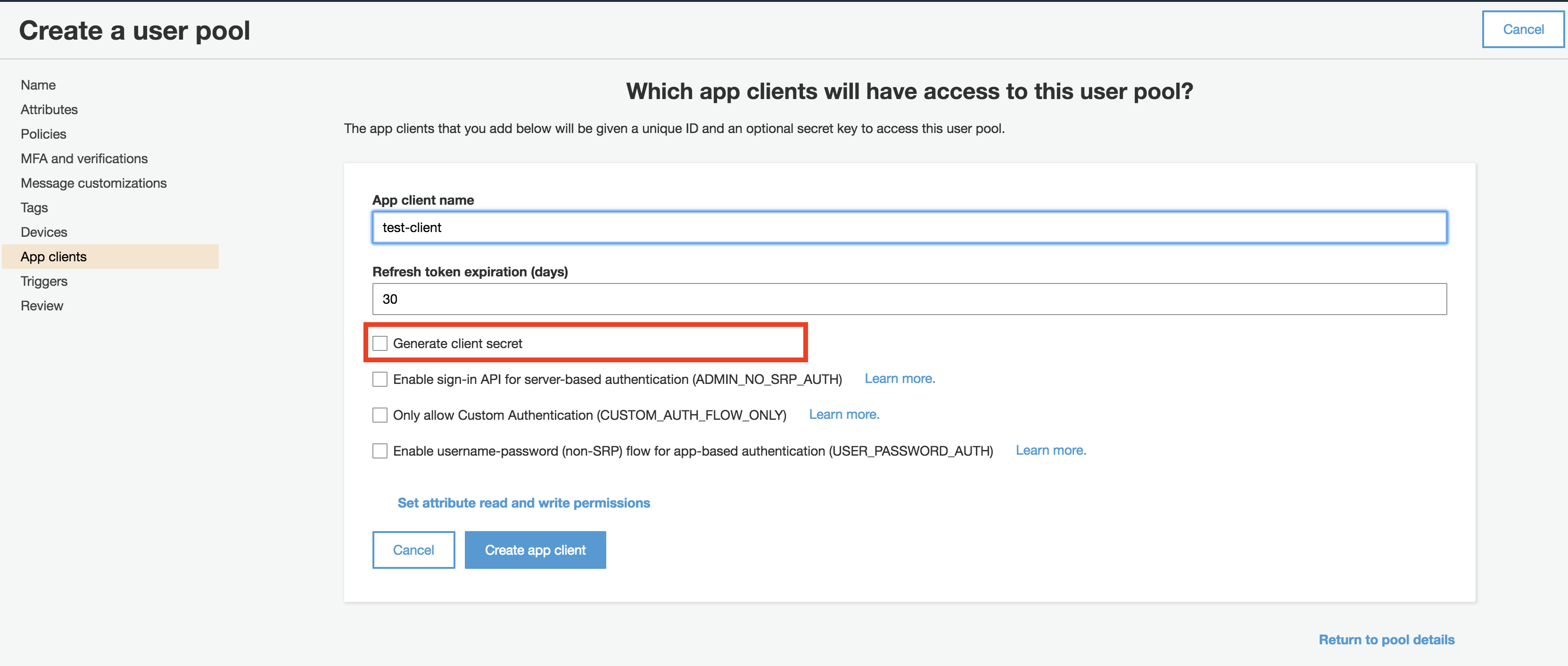Click the Devices step in sidebar
This screenshot has height=666, width=1568.
43,231
